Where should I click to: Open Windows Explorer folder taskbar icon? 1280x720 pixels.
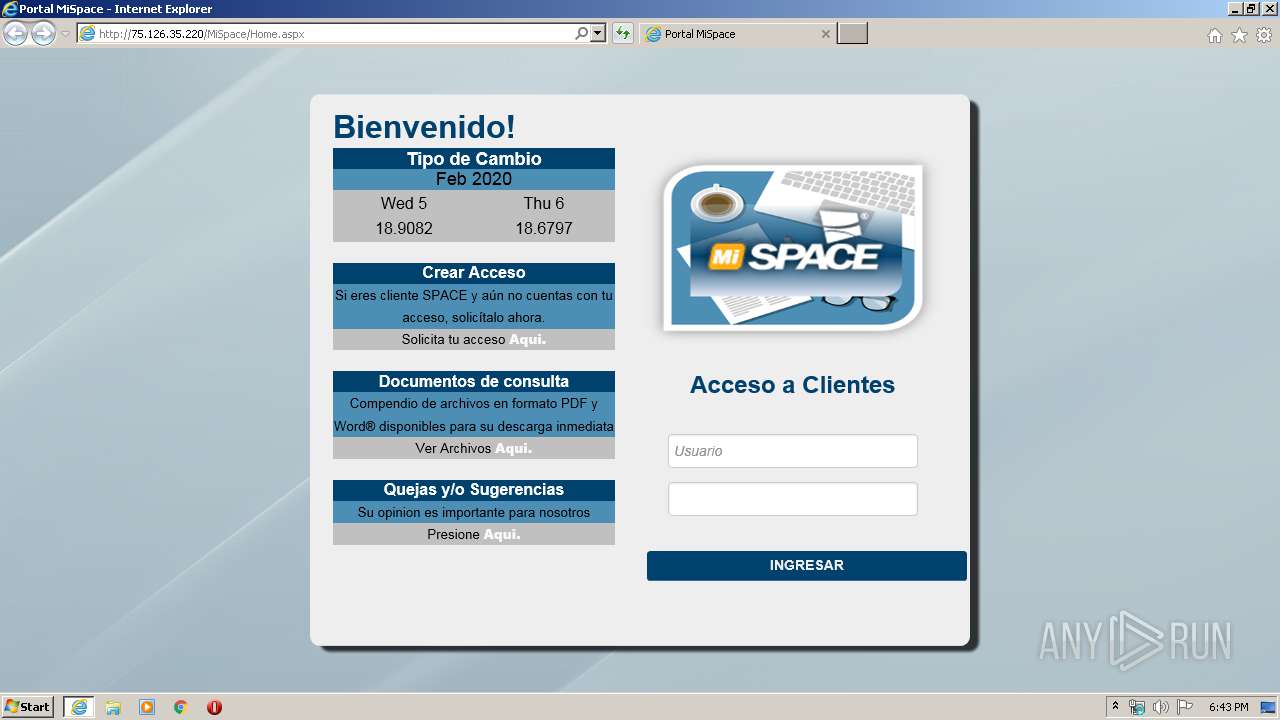pos(113,707)
